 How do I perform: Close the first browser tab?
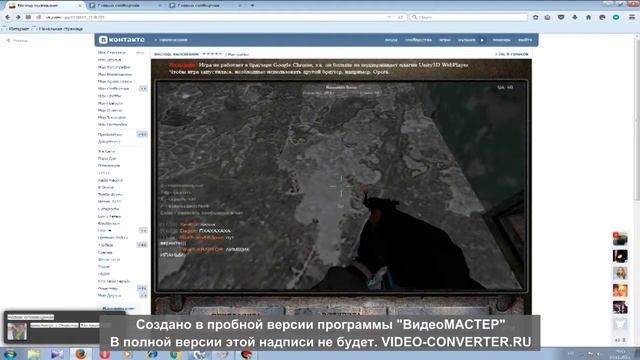point(80,5)
